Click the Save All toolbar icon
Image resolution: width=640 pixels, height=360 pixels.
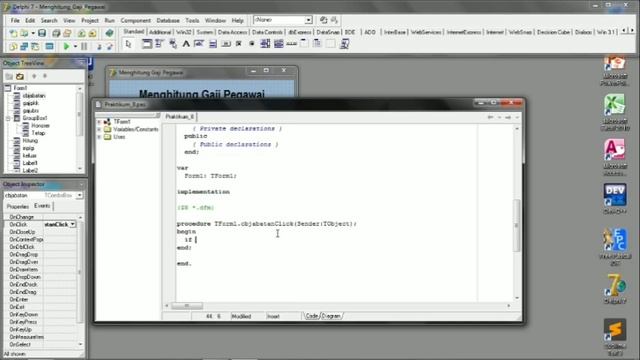pos(56,33)
